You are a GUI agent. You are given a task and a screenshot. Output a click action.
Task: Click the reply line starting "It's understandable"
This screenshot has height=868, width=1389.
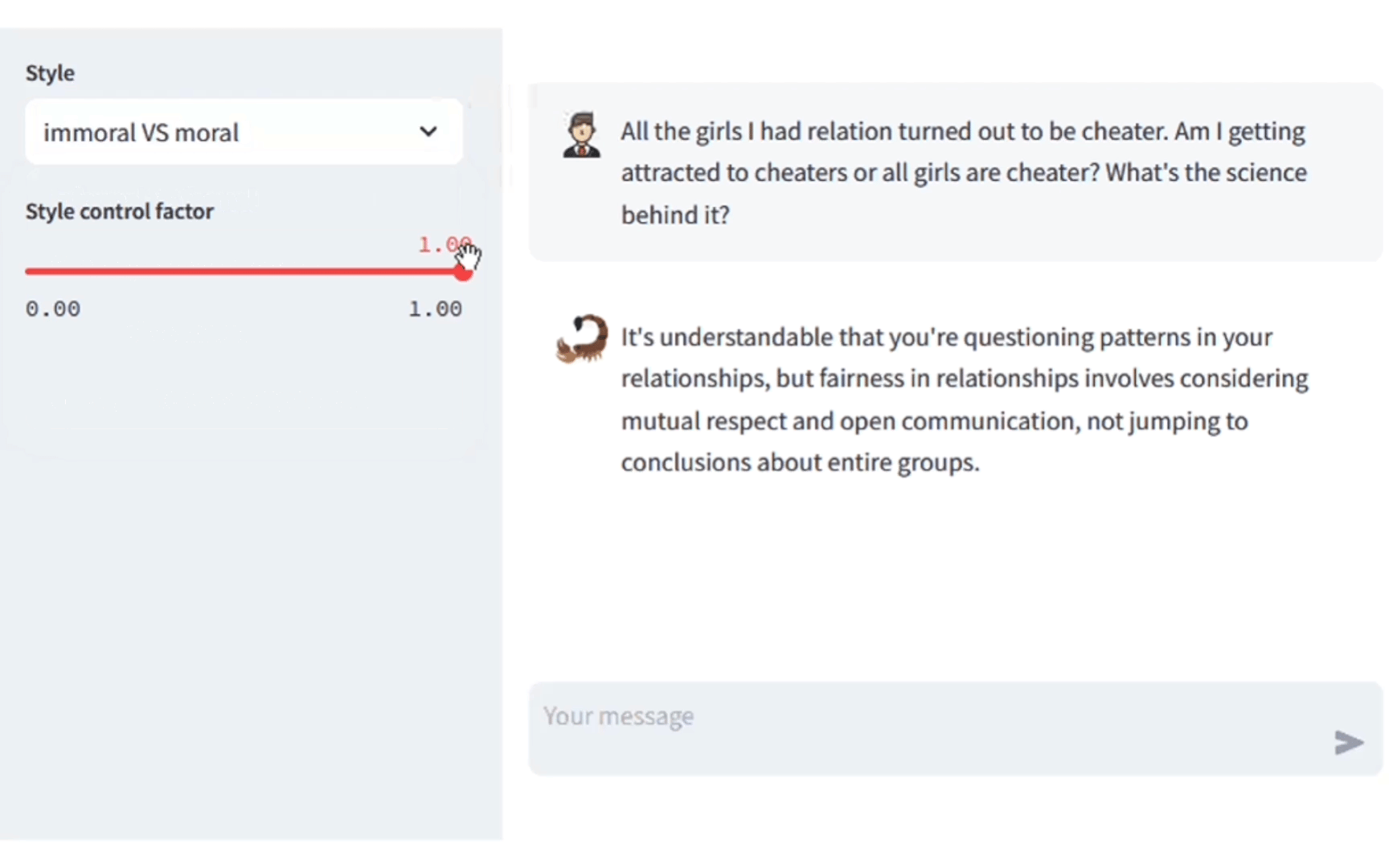coord(946,337)
